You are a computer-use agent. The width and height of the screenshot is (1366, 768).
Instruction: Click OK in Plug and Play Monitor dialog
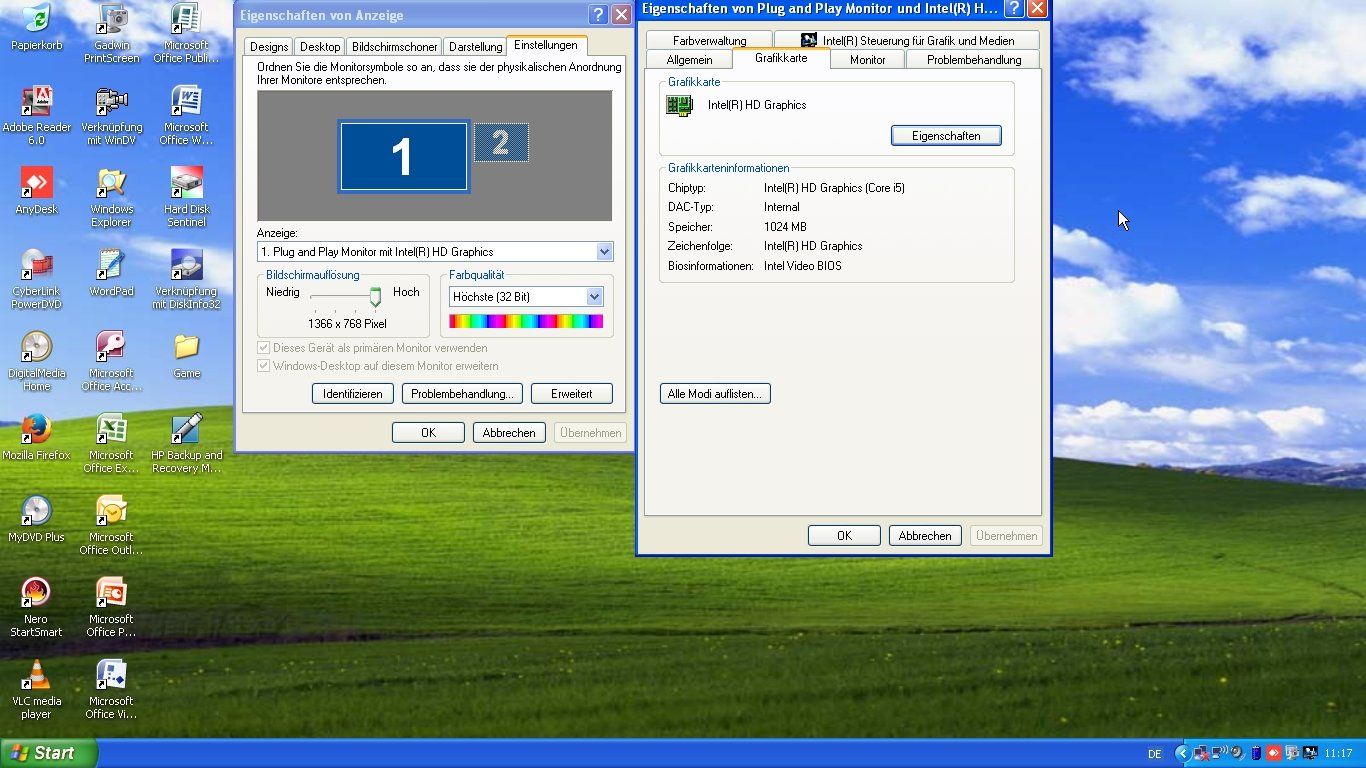(x=844, y=536)
